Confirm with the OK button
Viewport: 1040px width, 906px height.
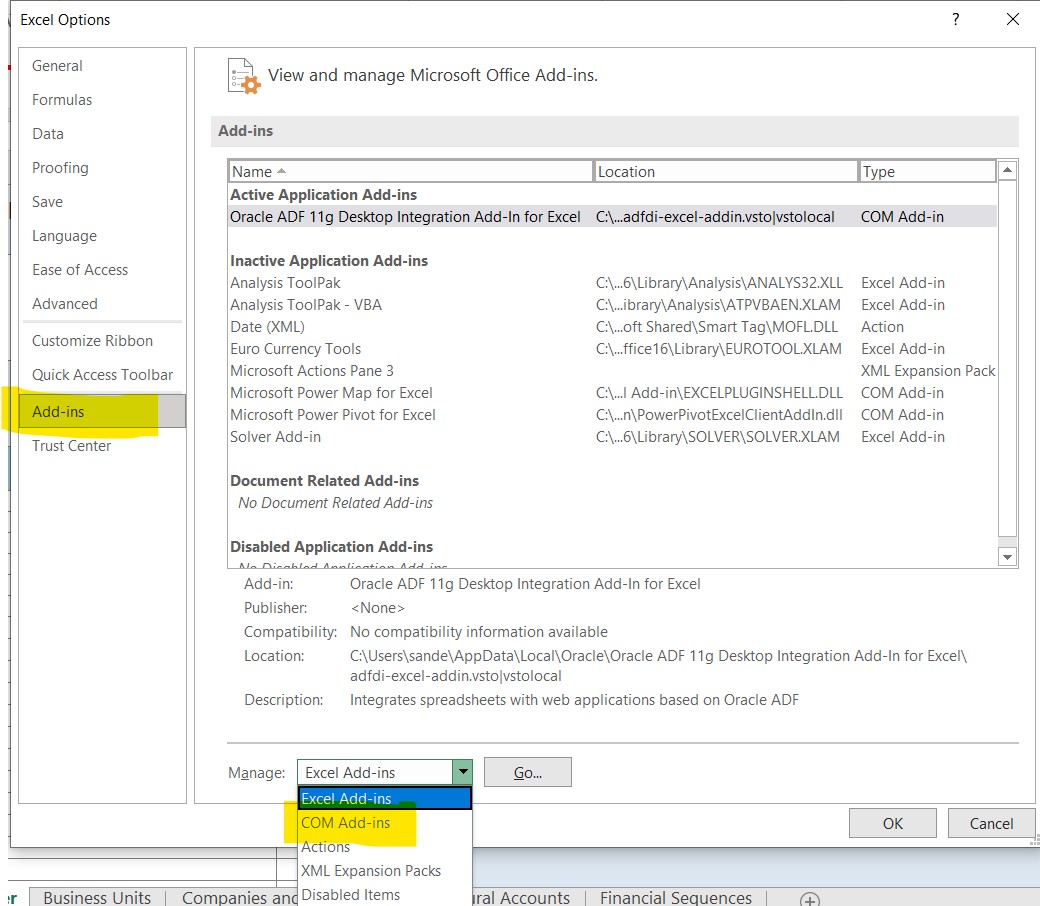[x=893, y=824]
